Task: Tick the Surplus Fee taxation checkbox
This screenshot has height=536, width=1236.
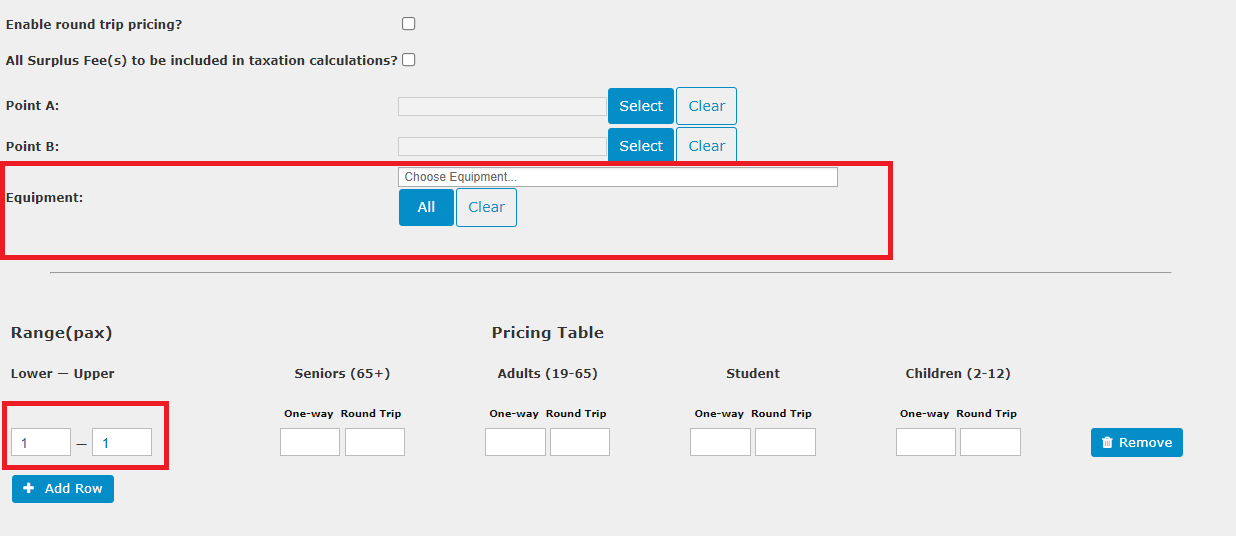Action: point(408,60)
